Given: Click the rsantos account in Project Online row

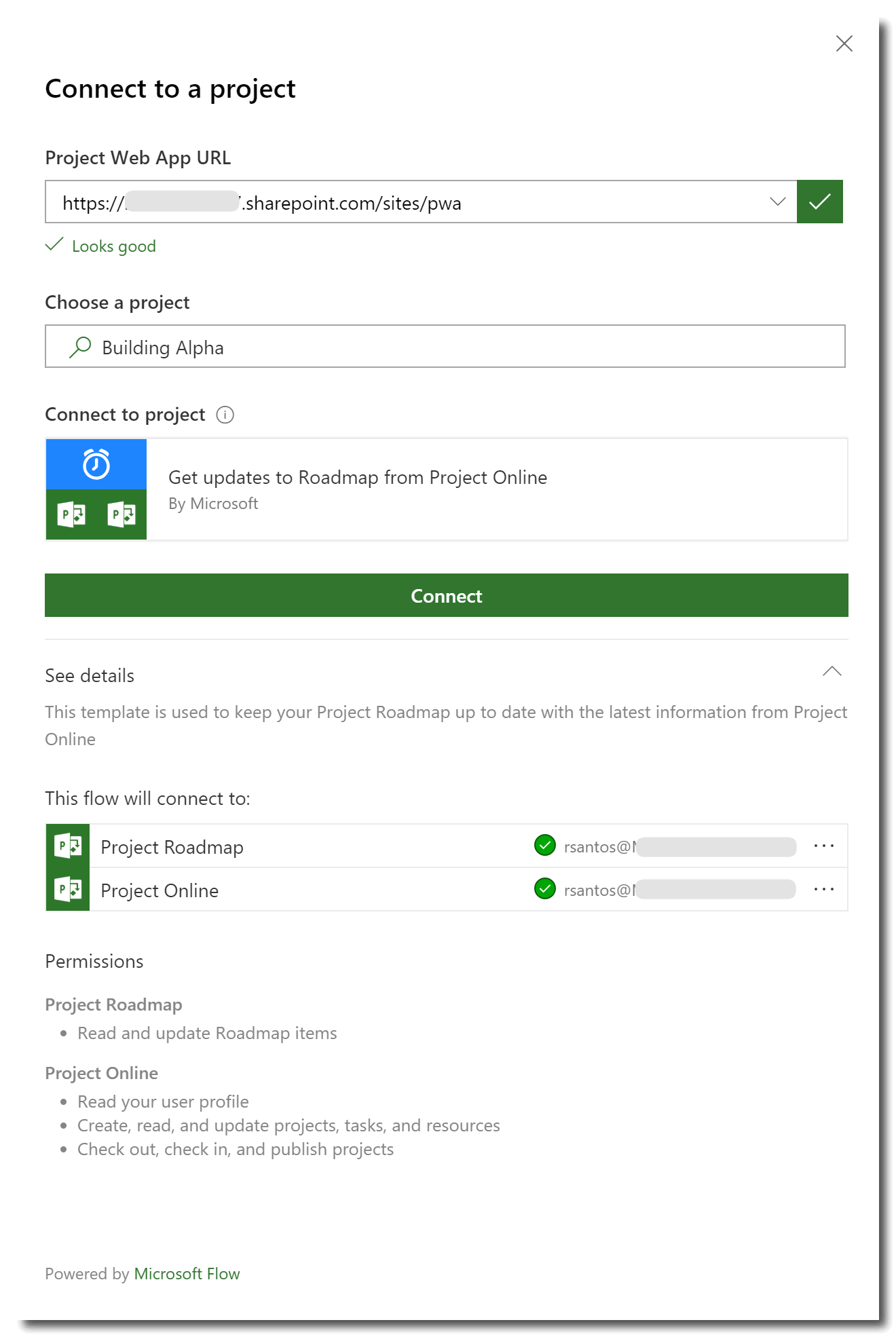Looking at the screenshot, I should pos(679,890).
